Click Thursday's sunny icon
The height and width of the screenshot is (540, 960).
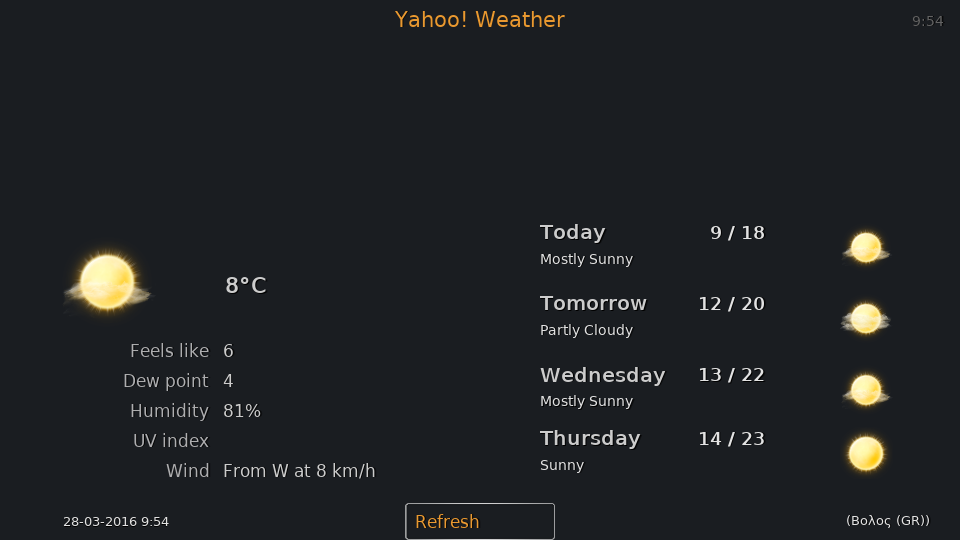(x=866, y=454)
